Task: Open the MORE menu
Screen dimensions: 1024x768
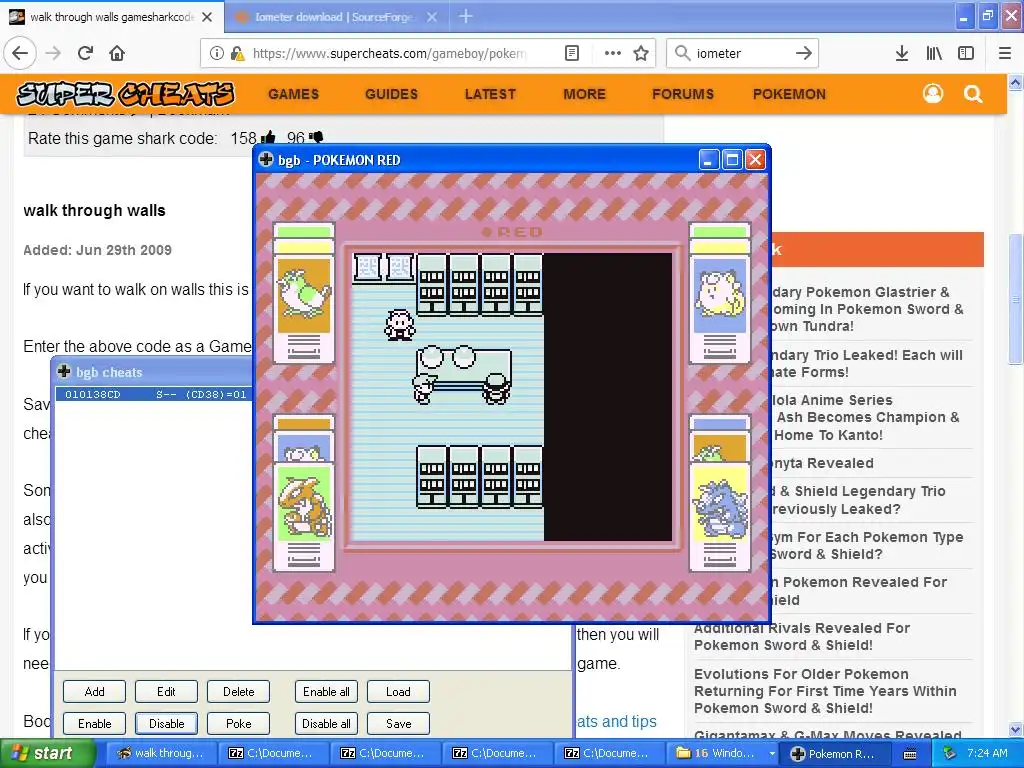Action: pos(584,94)
